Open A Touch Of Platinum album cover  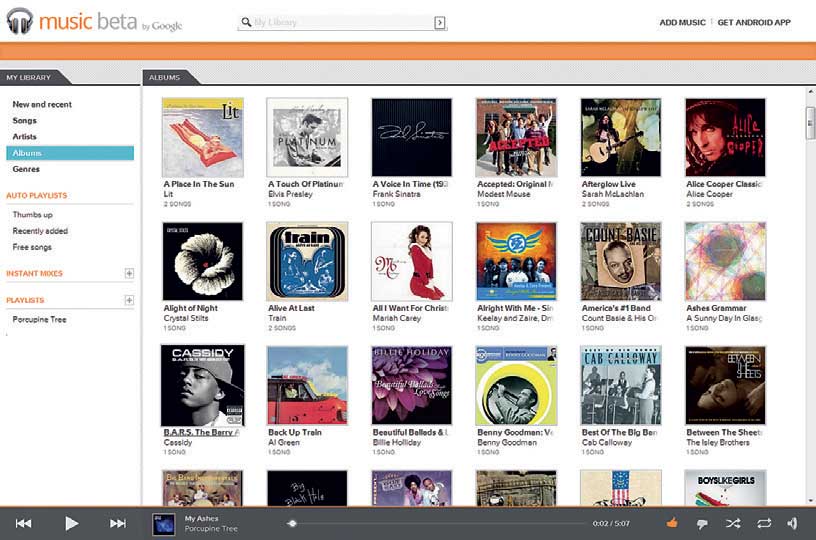307,137
